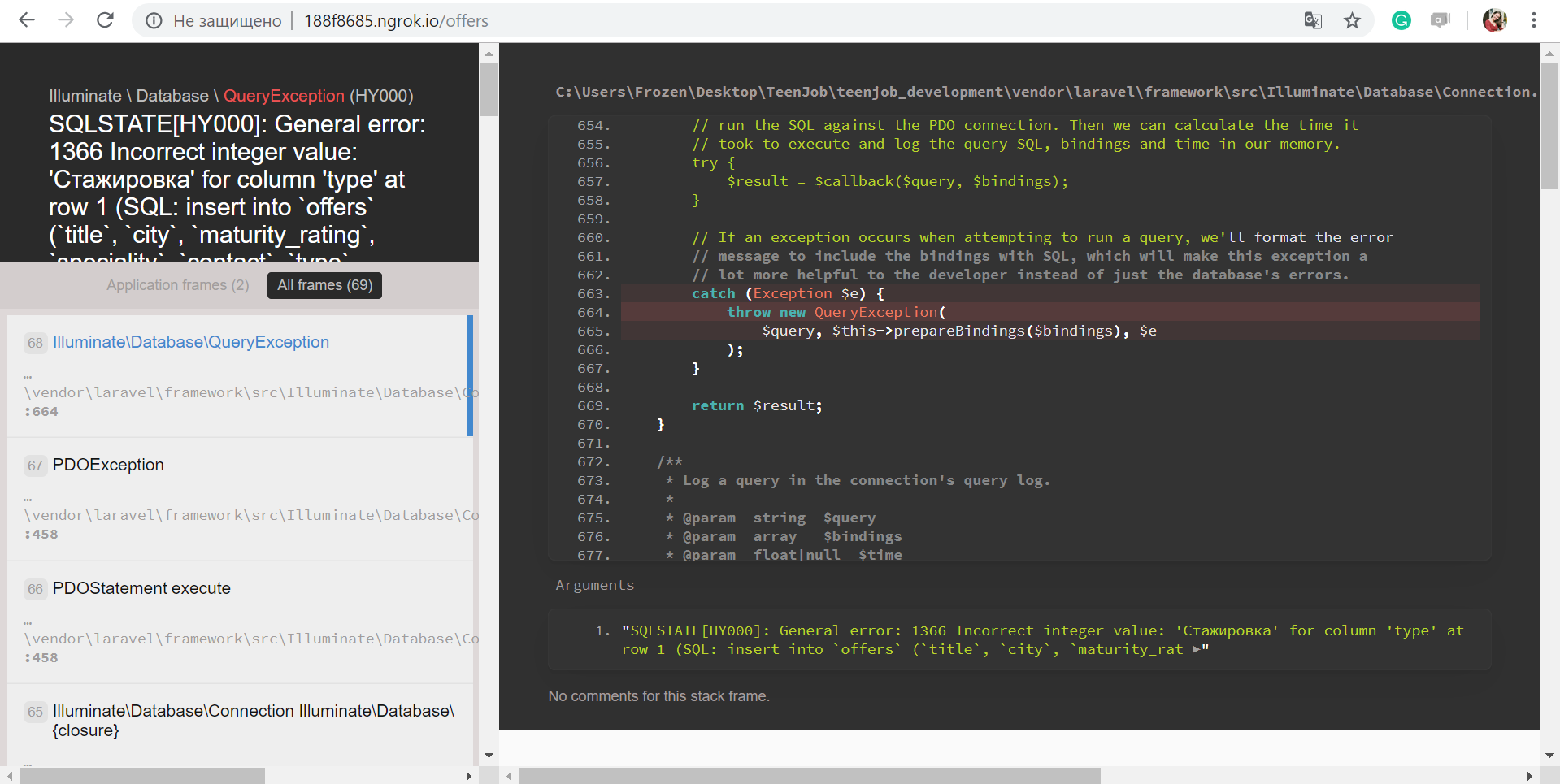Click the address bar URL
The height and width of the screenshot is (784, 1560).
point(396,21)
